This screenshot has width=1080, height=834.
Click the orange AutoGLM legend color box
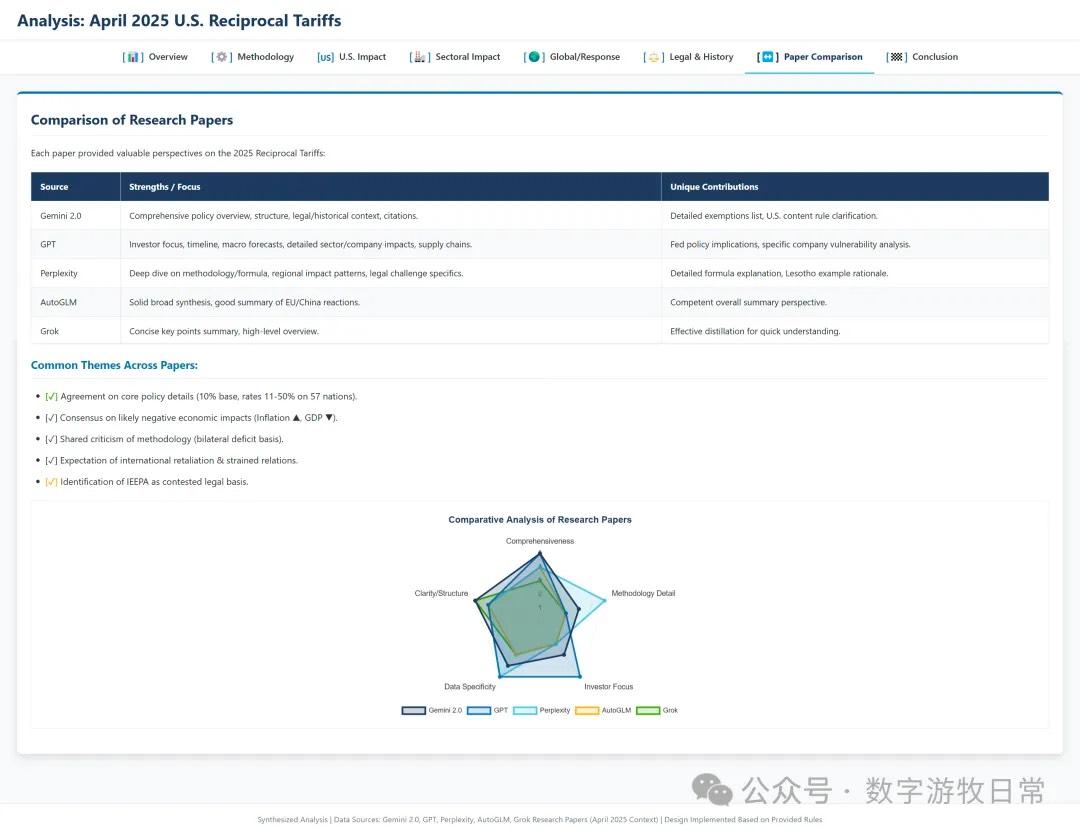587,710
